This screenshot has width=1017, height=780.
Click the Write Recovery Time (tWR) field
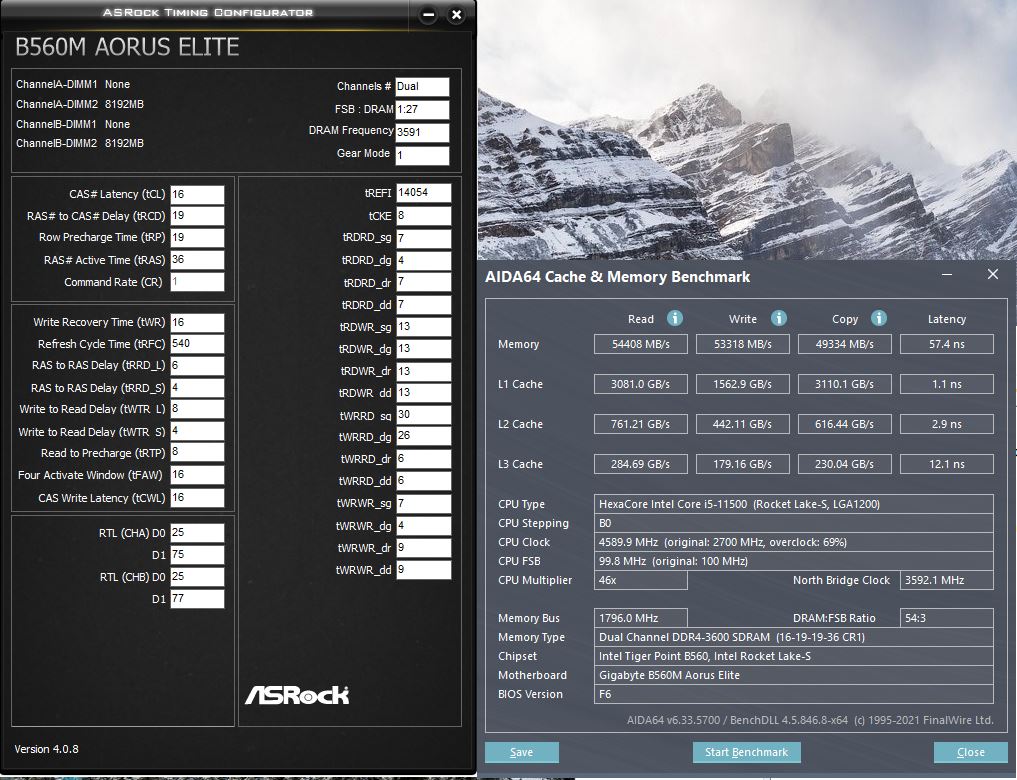[x=197, y=322]
